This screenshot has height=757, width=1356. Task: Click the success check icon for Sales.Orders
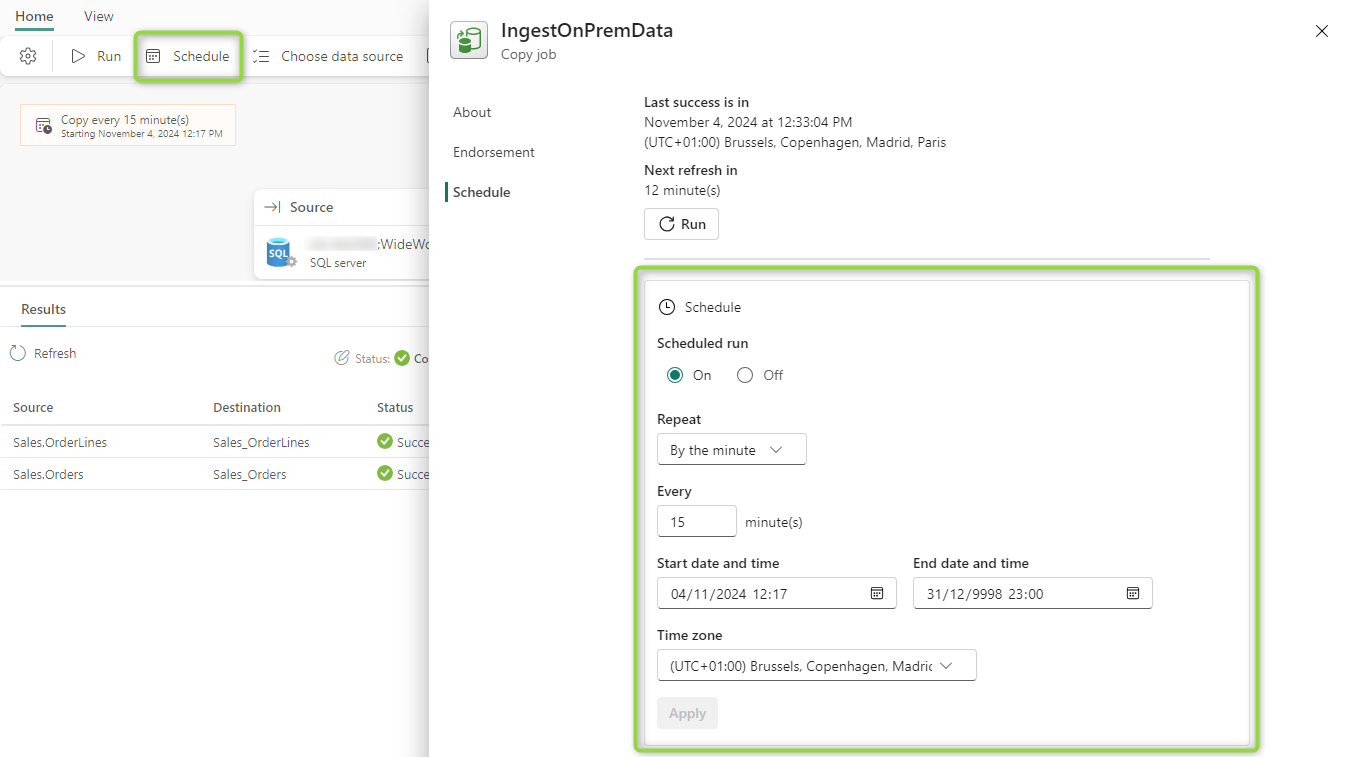point(385,473)
